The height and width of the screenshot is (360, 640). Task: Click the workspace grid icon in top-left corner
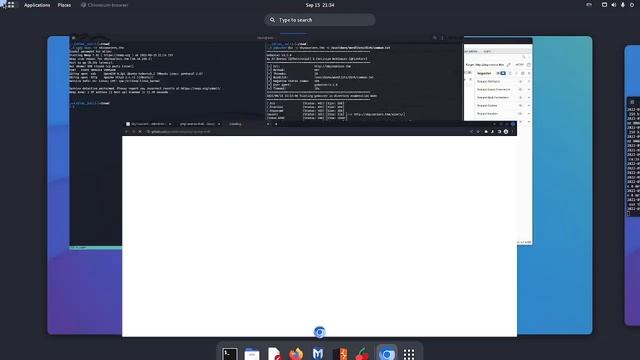coord(11,5)
